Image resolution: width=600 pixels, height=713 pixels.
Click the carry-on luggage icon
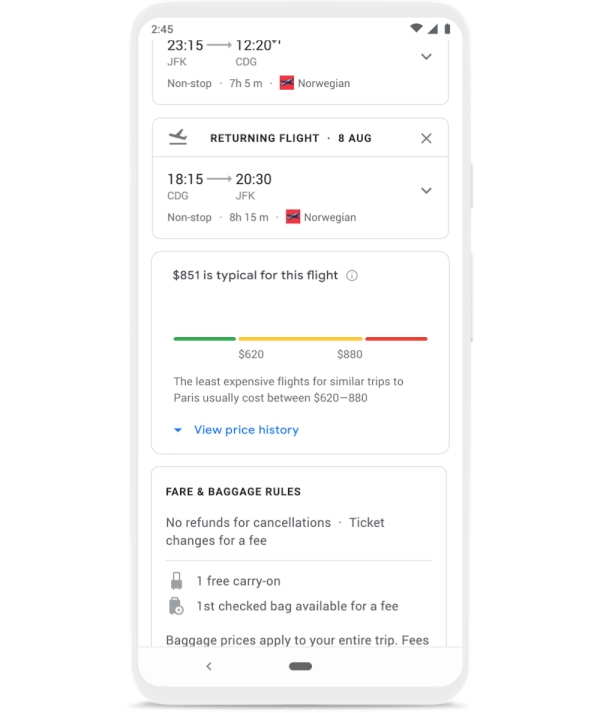pos(177,580)
